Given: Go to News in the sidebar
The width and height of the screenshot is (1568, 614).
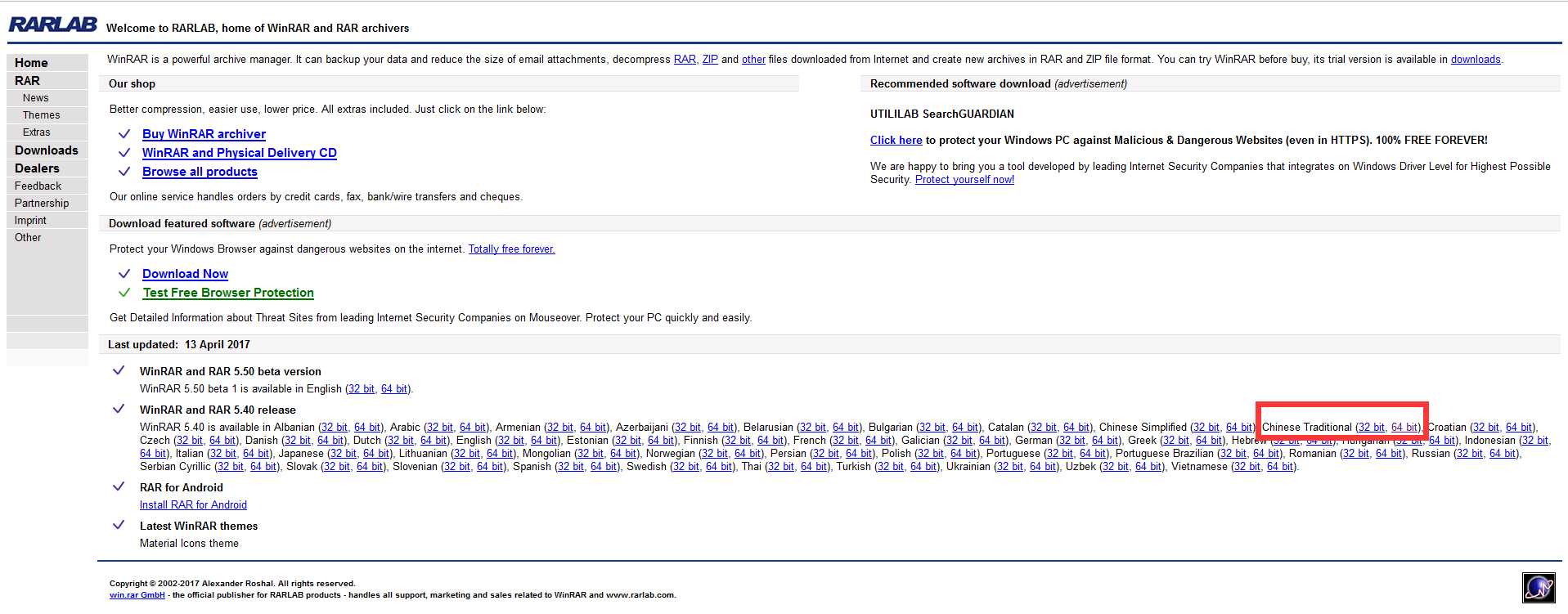Looking at the screenshot, I should (35, 98).
